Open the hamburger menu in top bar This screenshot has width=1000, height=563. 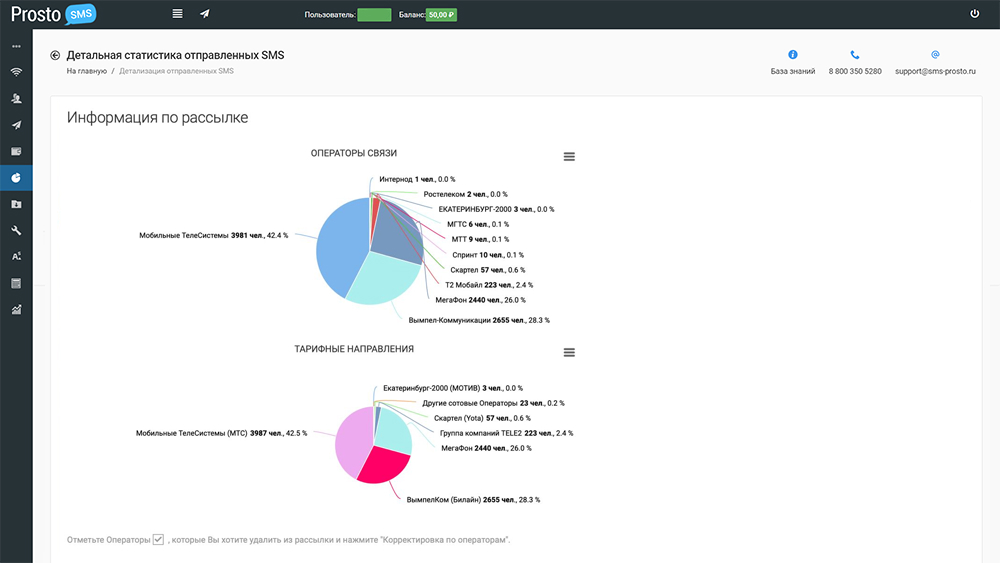(x=177, y=14)
